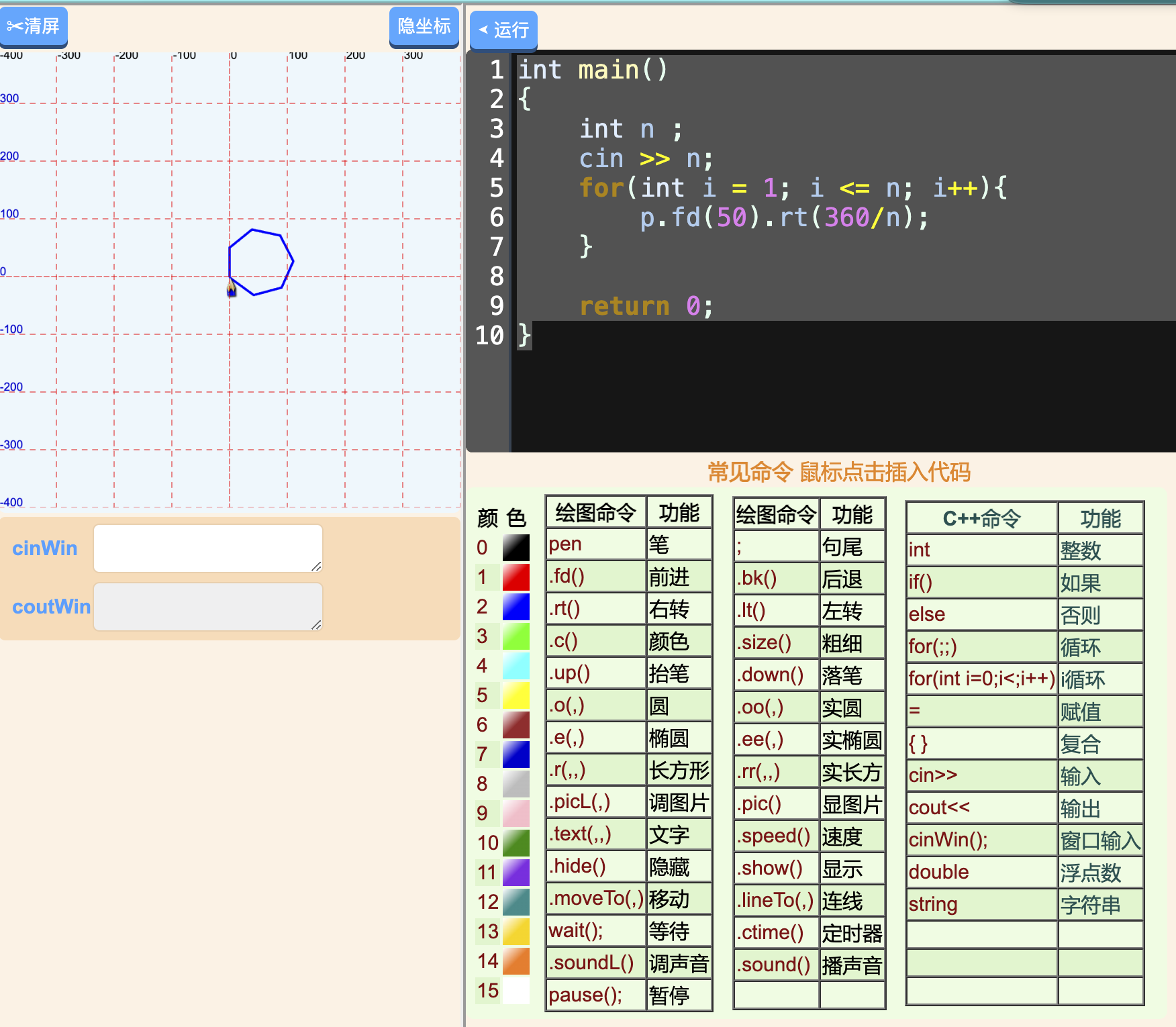Viewport: 1176px width, 1027px height.
Task: Select red color swatch number 1
Action: coord(516,577)
